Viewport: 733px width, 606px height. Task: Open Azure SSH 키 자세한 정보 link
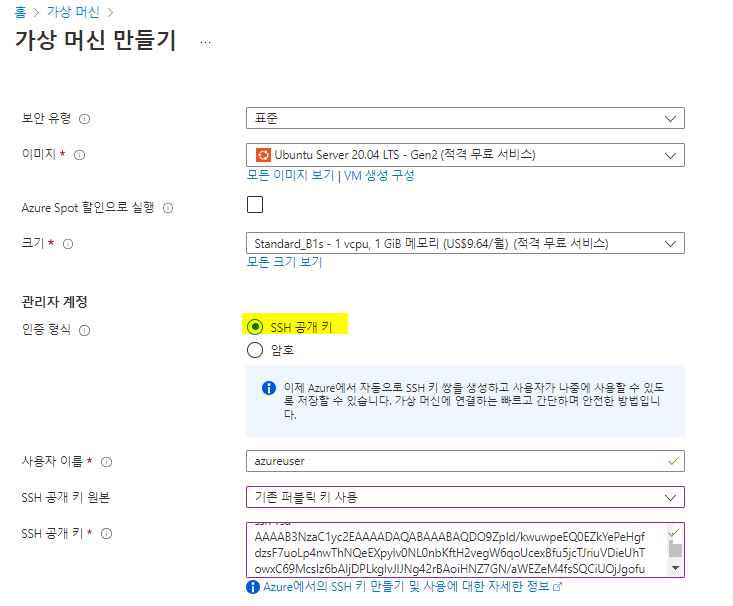click(x=406, y=586)
